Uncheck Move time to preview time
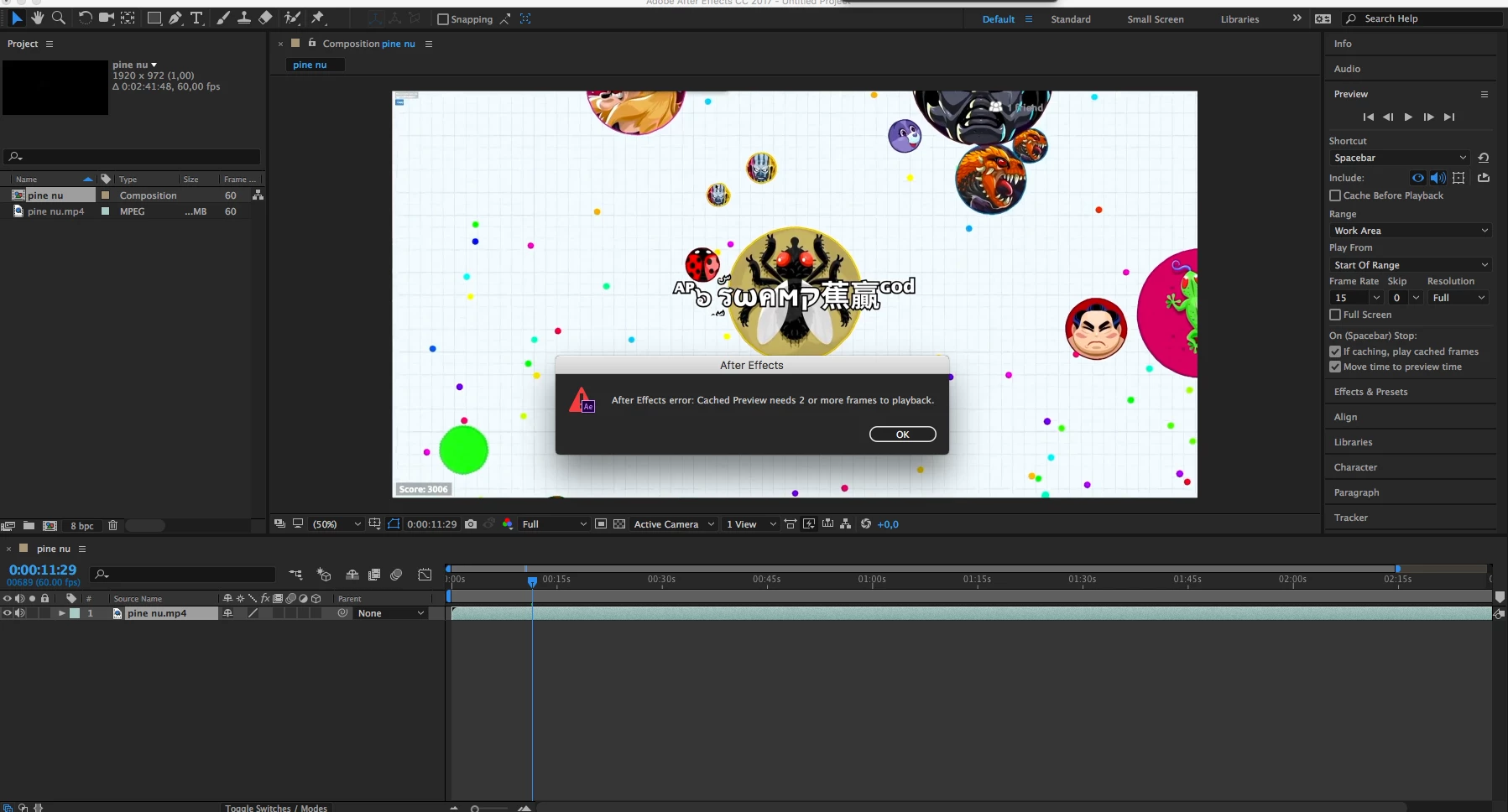This screenshot has width=1508, height=812. tap(1335, 367)
